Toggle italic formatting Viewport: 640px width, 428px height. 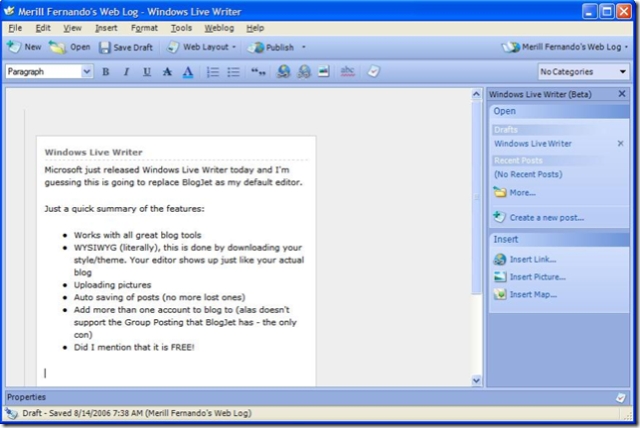click(126, 72)
